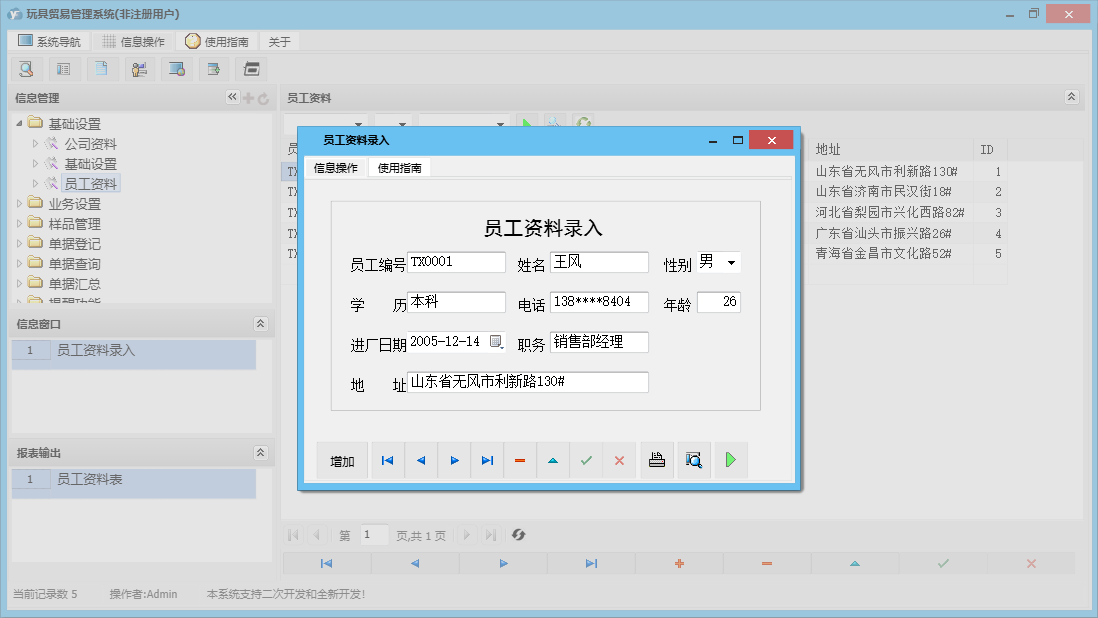Open print preview in the entry dialog
Image resolution: width=1098 pixels, height=618 pixels.
(x=693, y=460)
